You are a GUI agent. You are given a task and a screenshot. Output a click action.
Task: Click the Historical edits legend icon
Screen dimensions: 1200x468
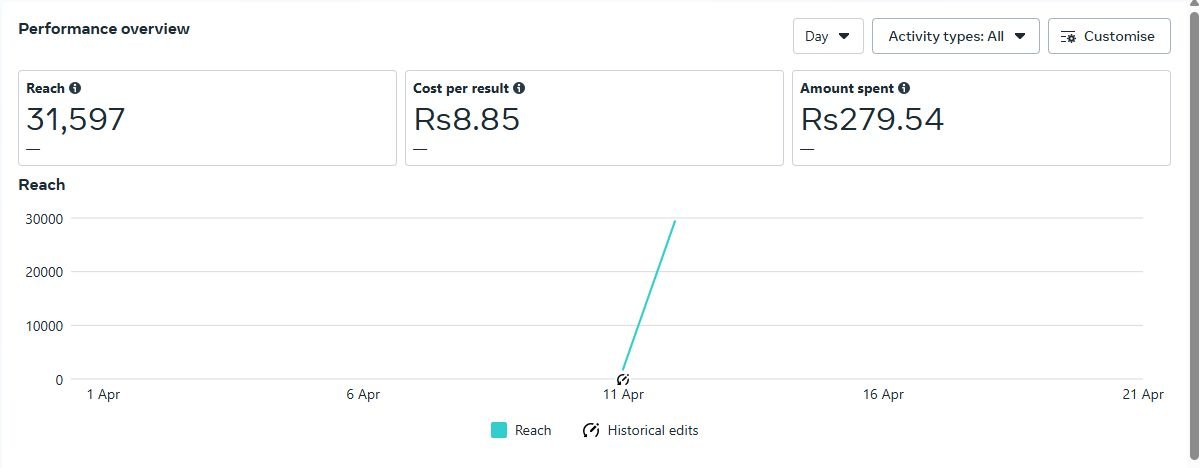591,430
